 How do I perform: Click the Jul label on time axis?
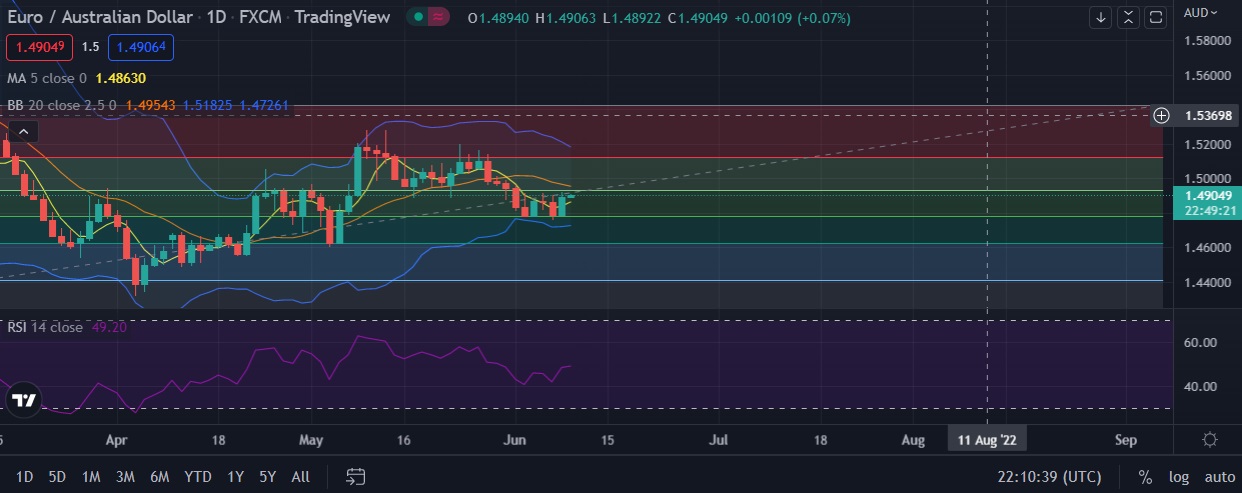(718, 439)
